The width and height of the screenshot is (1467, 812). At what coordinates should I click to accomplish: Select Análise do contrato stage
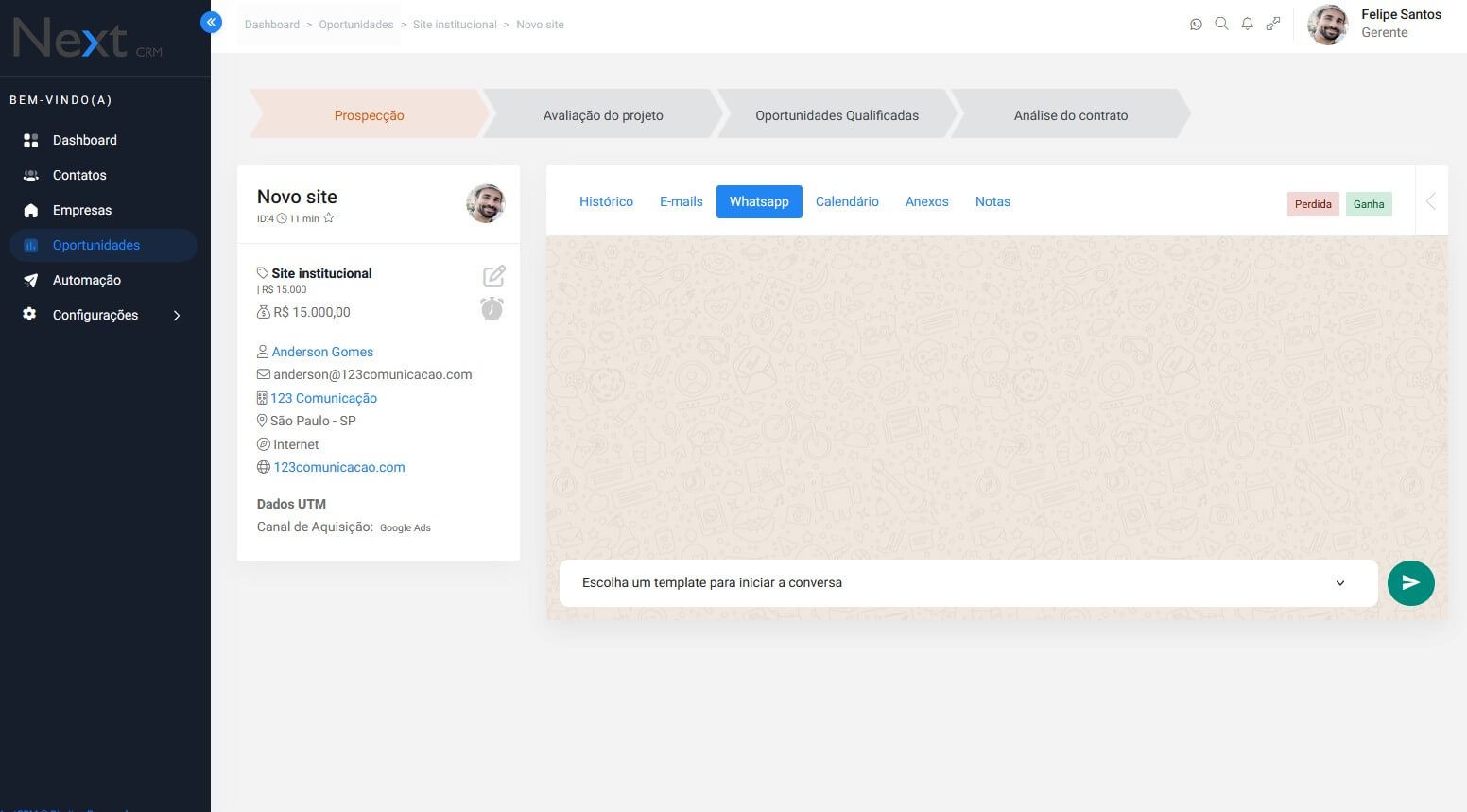tap(1071, 115)
